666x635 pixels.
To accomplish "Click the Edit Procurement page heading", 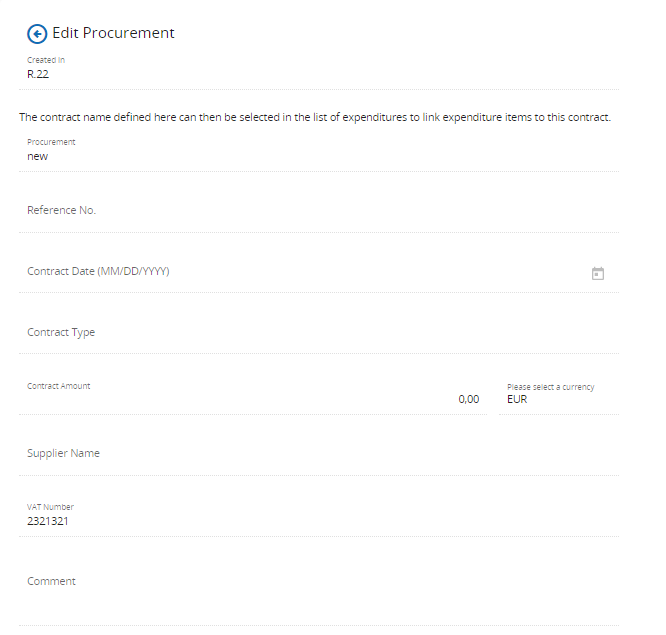I will click(113, 33).
